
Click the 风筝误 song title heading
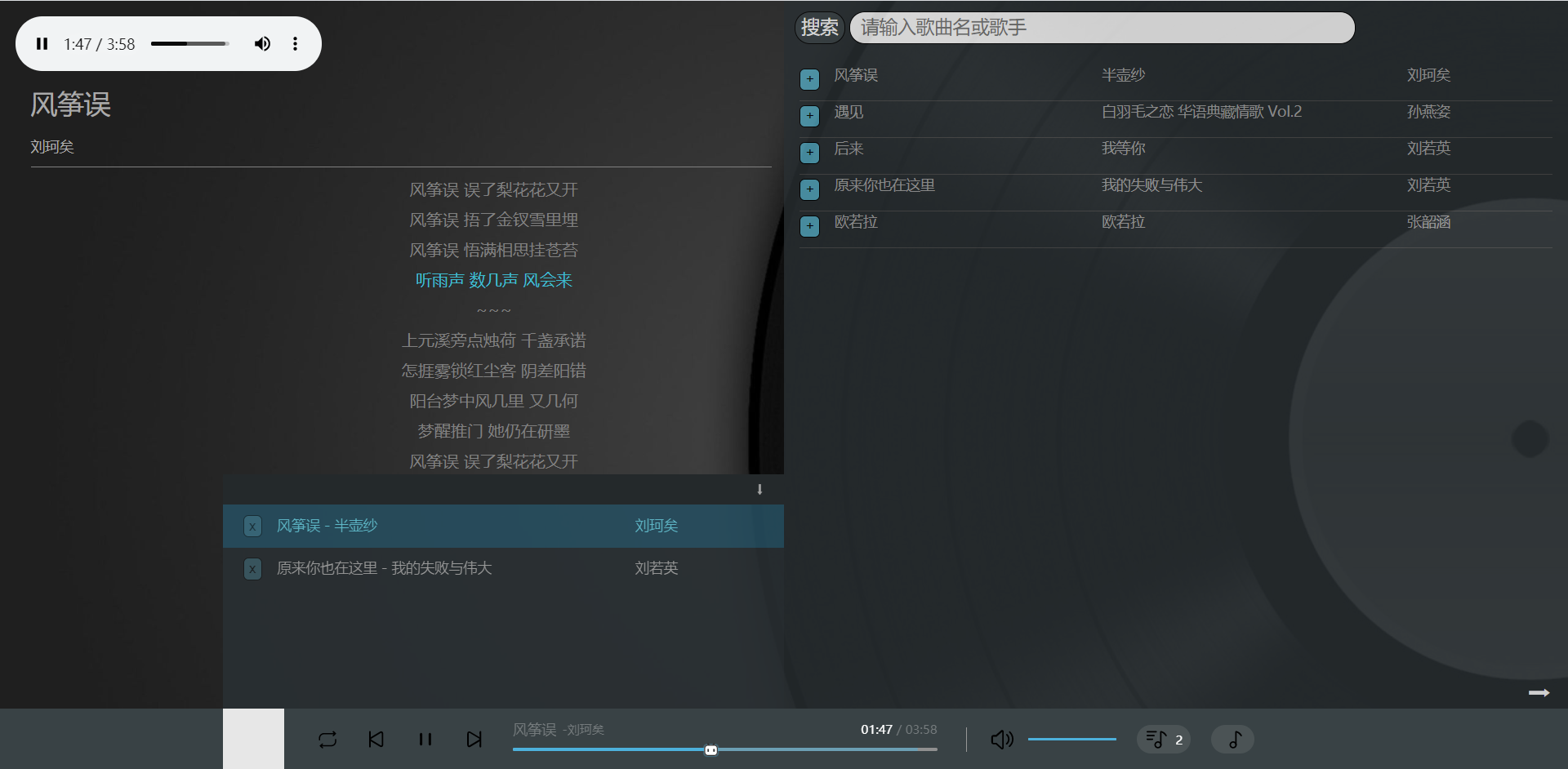click(x=70, y=104)
